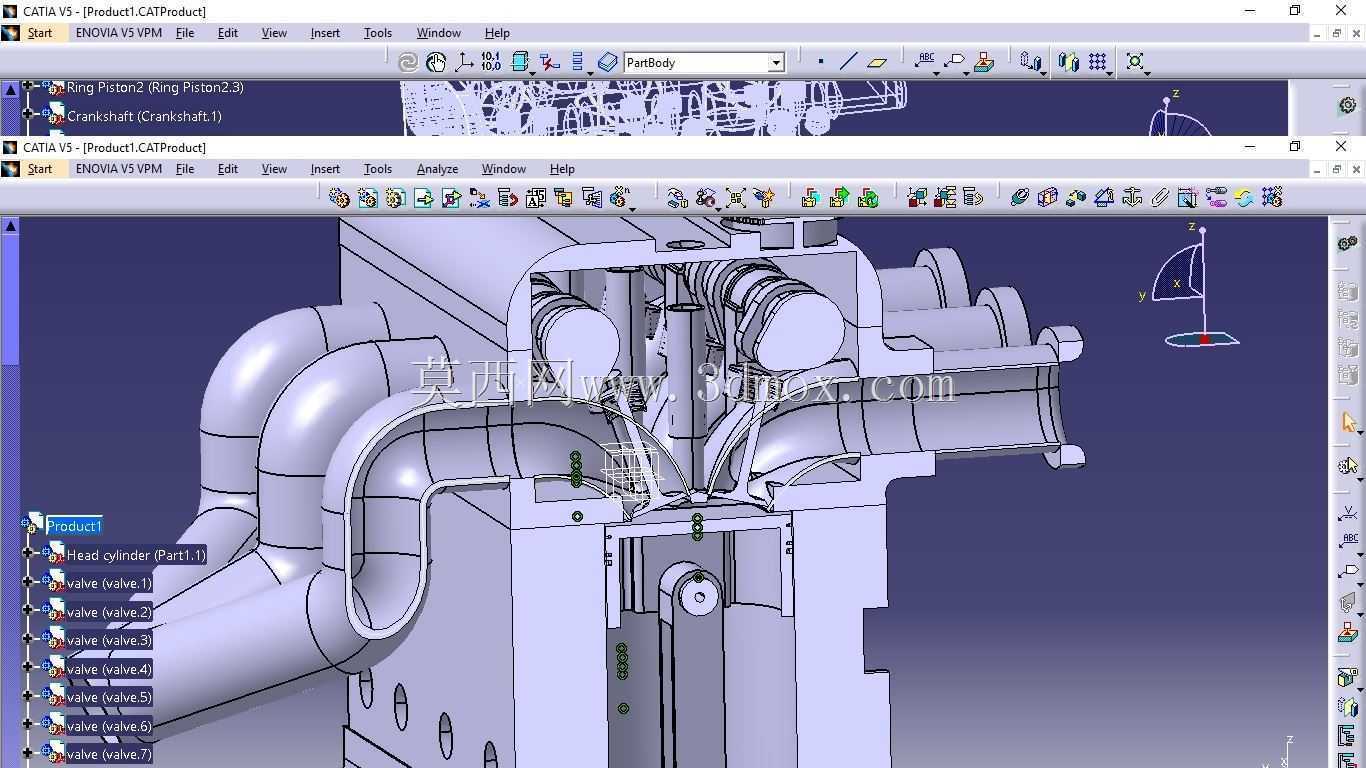Open Graph Tree Reordering tool
Screen dimensions: 1366x768
tap(507, 197)
